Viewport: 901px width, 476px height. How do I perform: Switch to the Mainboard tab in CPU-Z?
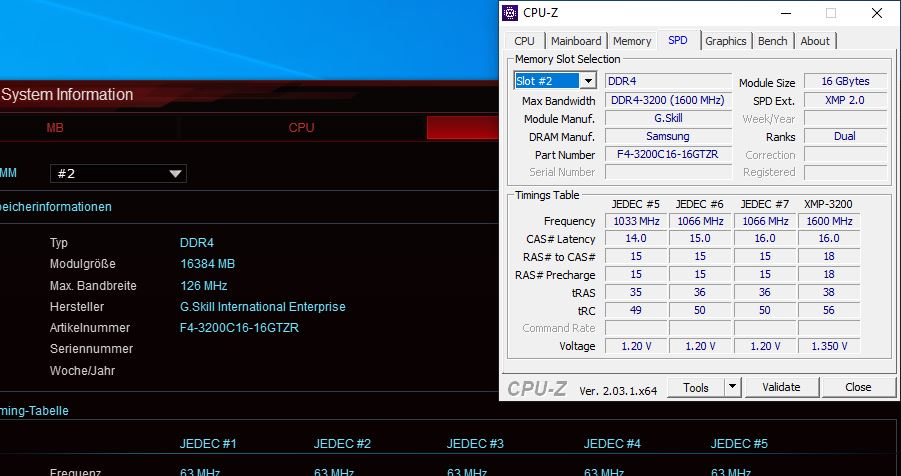click(x=576, y=41)
